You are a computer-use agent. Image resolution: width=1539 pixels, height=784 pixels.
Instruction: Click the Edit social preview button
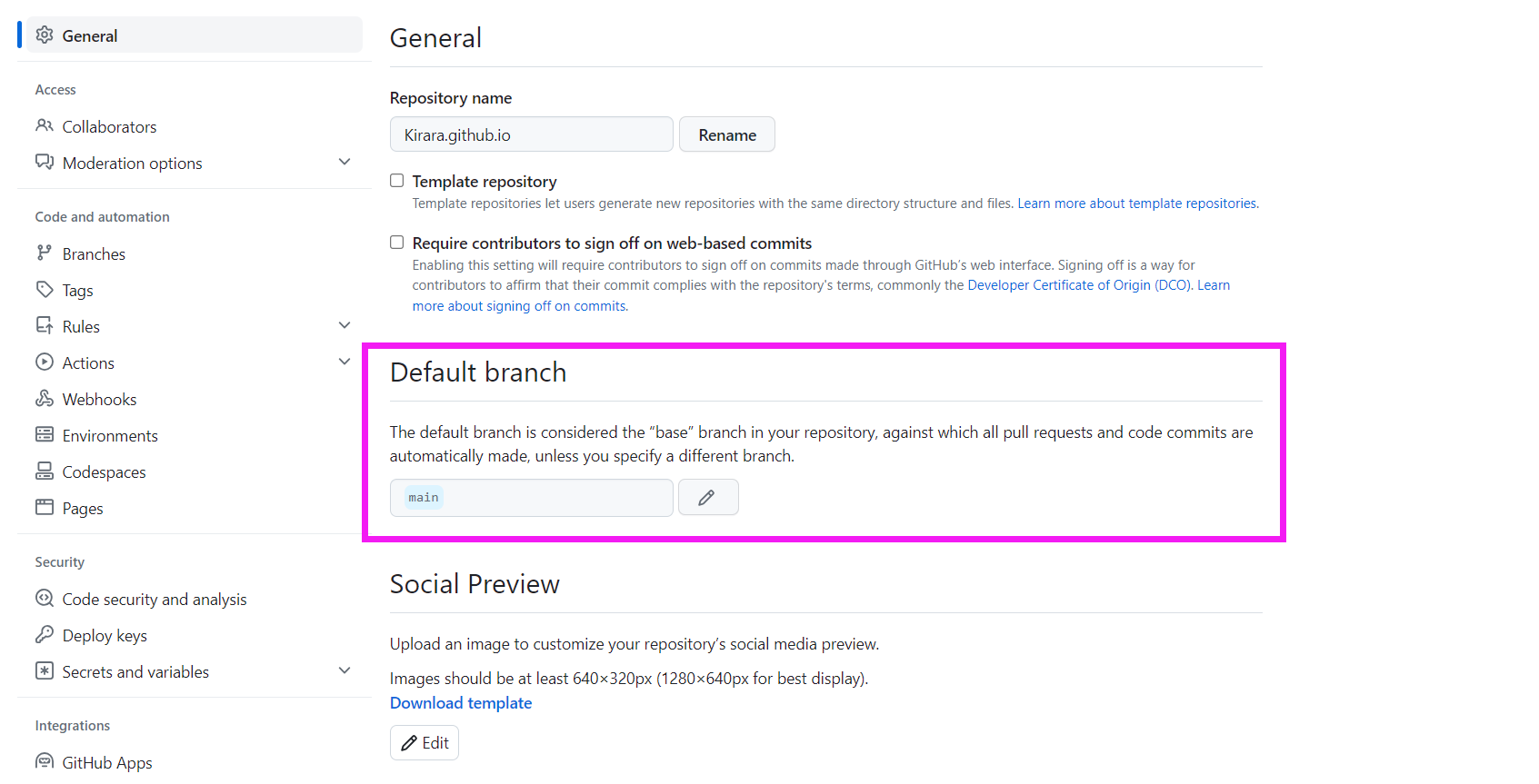[x=425, y=742]
